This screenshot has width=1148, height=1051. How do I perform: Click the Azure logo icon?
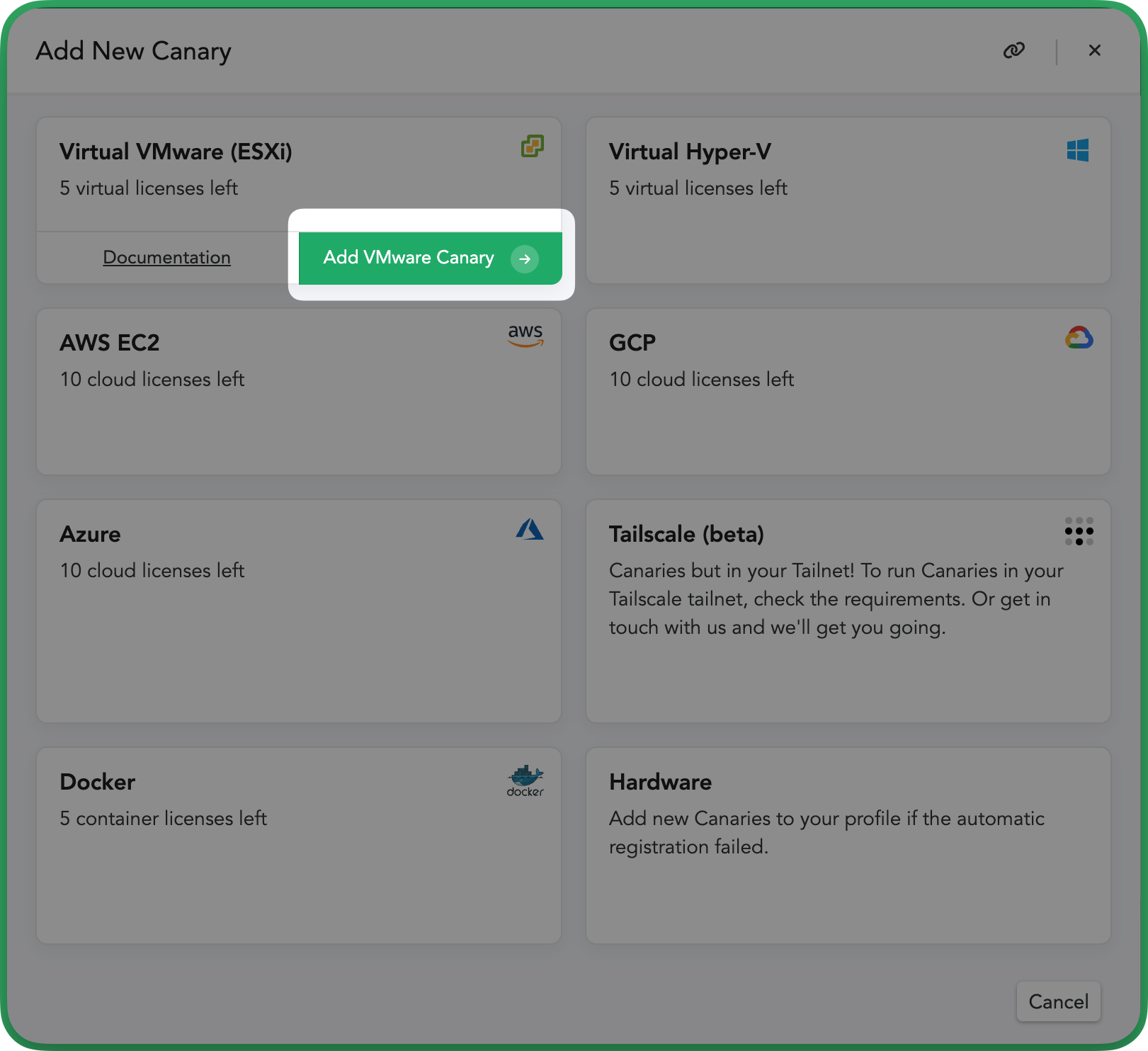coord(530,529)
